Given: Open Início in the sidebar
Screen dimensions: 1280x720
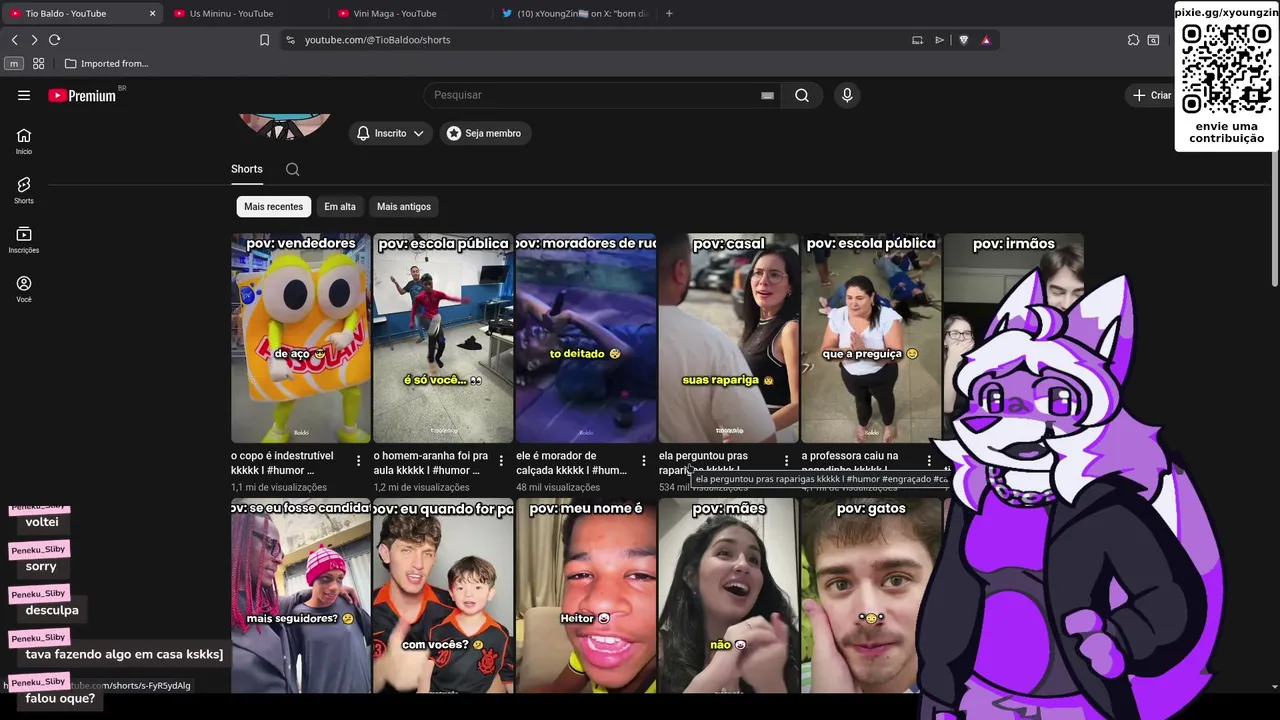Looking at the screenshot, I should (x=24, y=141).
